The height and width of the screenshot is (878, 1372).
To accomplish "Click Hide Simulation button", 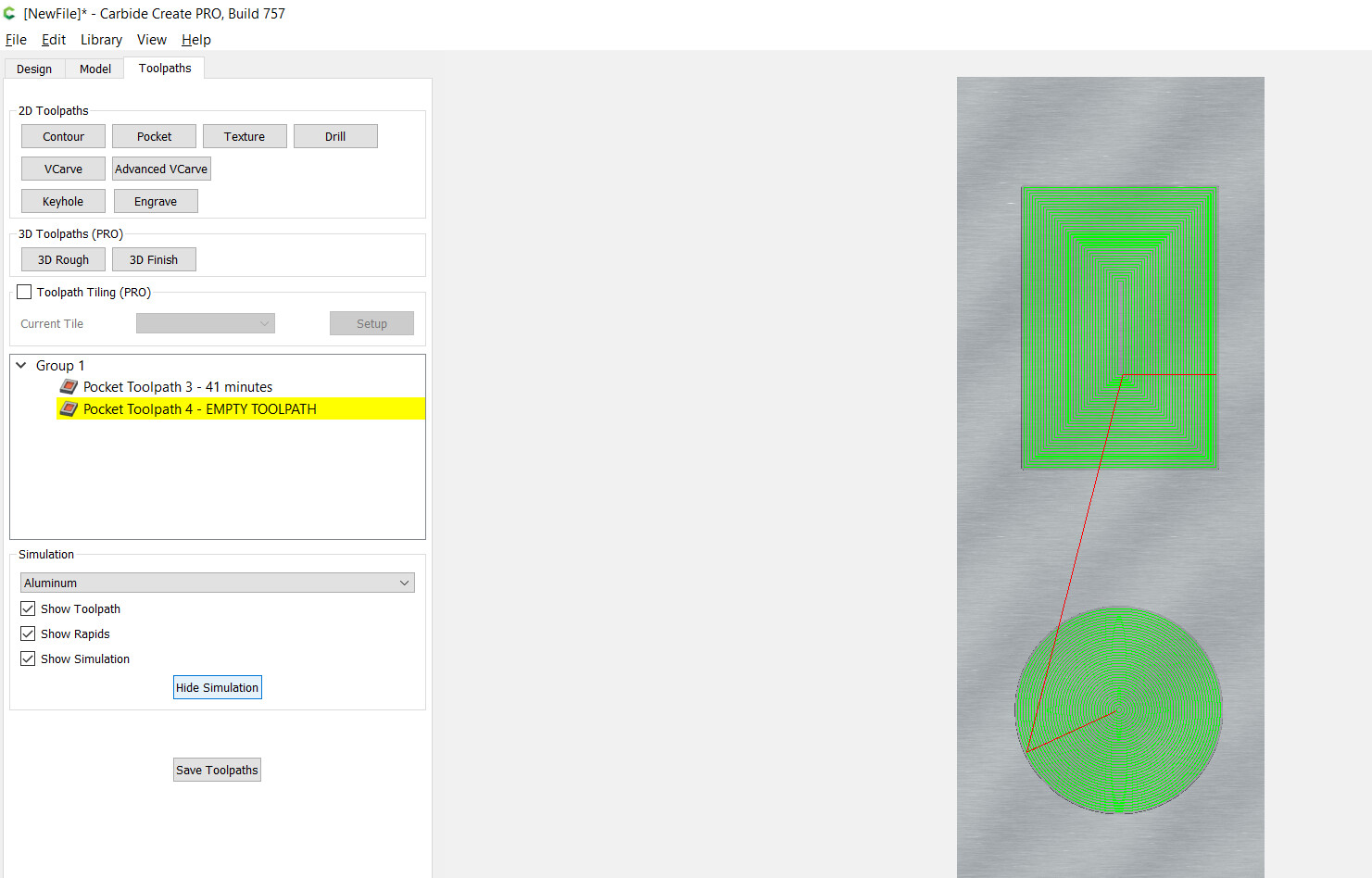I will coord(218,687).
